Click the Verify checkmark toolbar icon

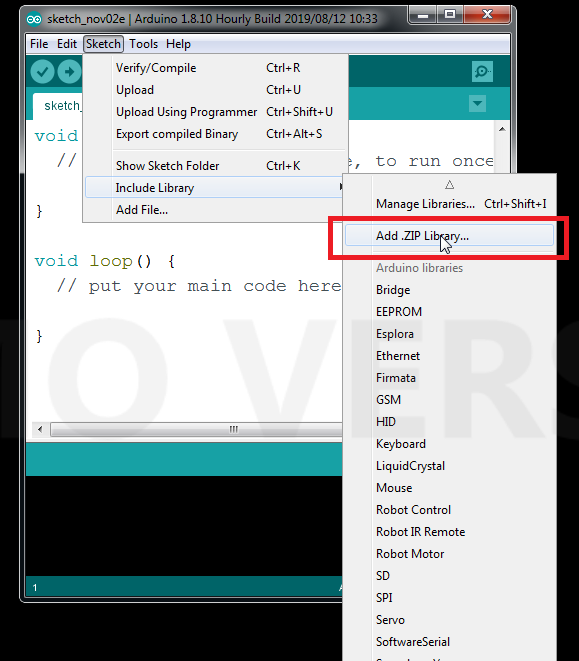pyautogui.click(x=42, y=72)
